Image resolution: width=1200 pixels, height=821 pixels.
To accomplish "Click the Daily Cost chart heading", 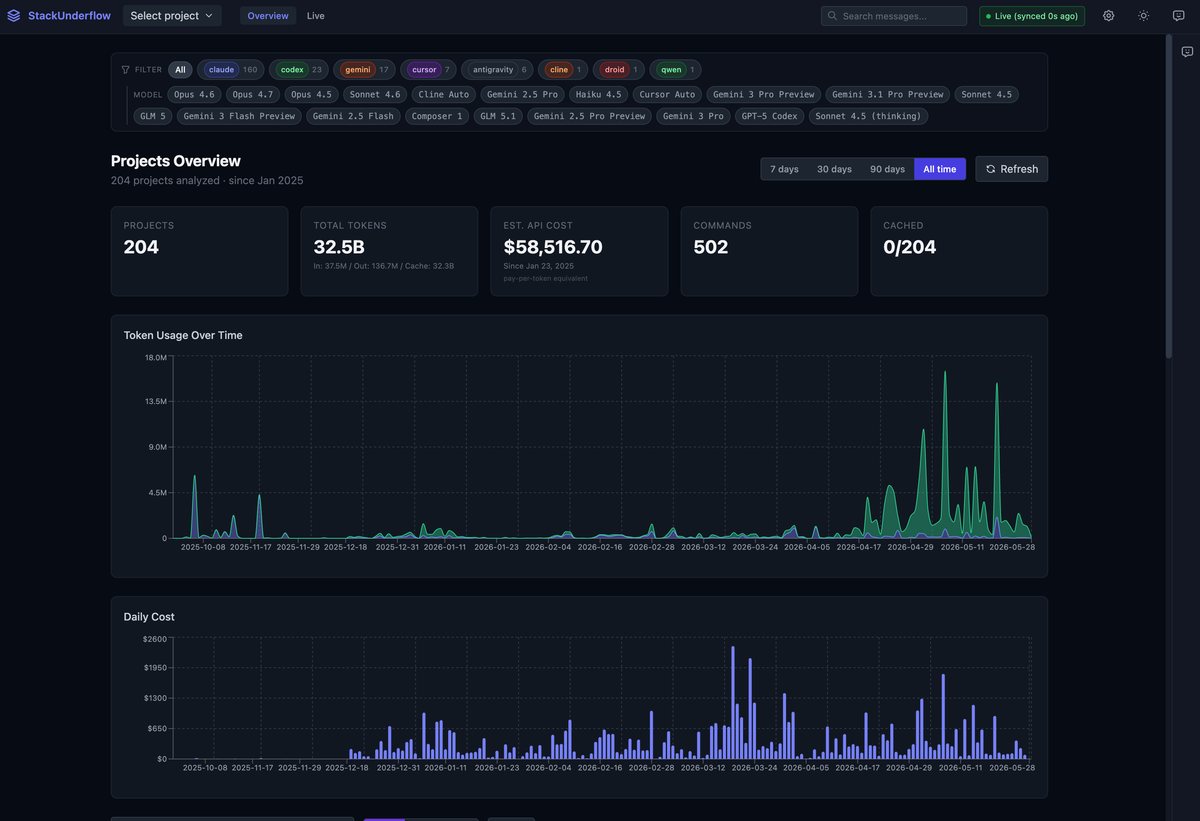I will (x=149, y=616).
